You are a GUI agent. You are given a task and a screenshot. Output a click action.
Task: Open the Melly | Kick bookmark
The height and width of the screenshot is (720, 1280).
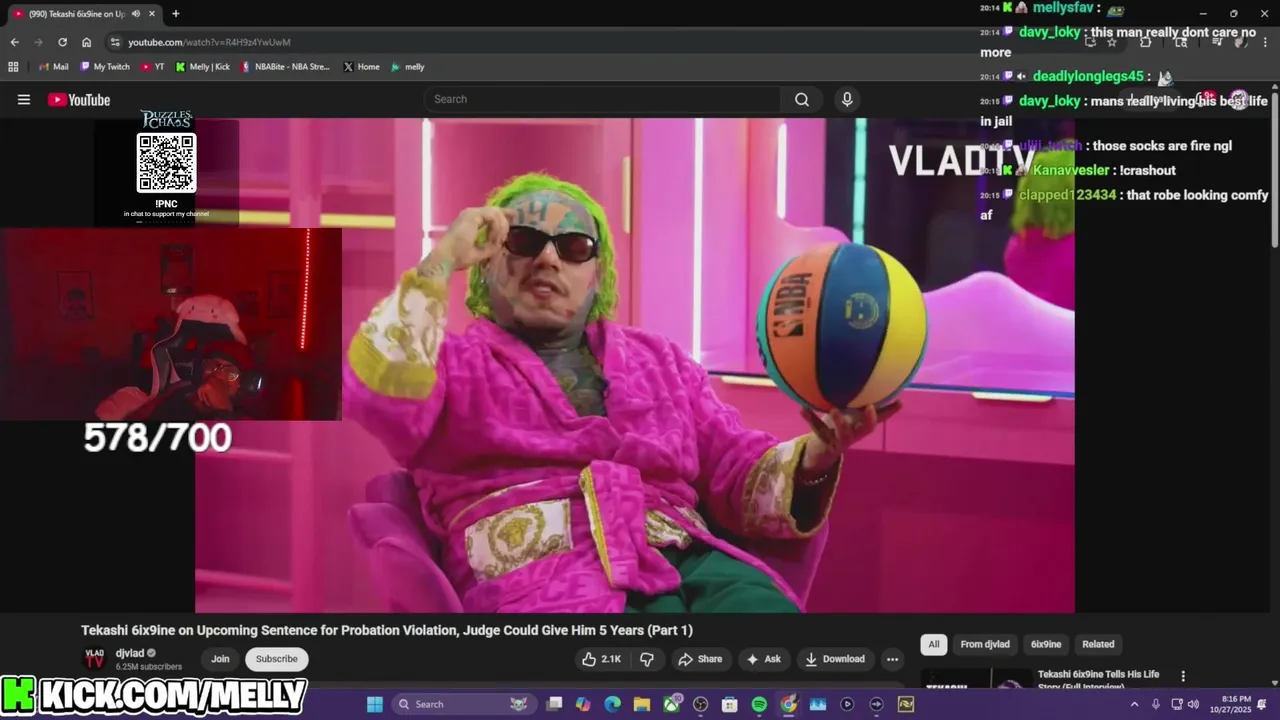[203, 67]
